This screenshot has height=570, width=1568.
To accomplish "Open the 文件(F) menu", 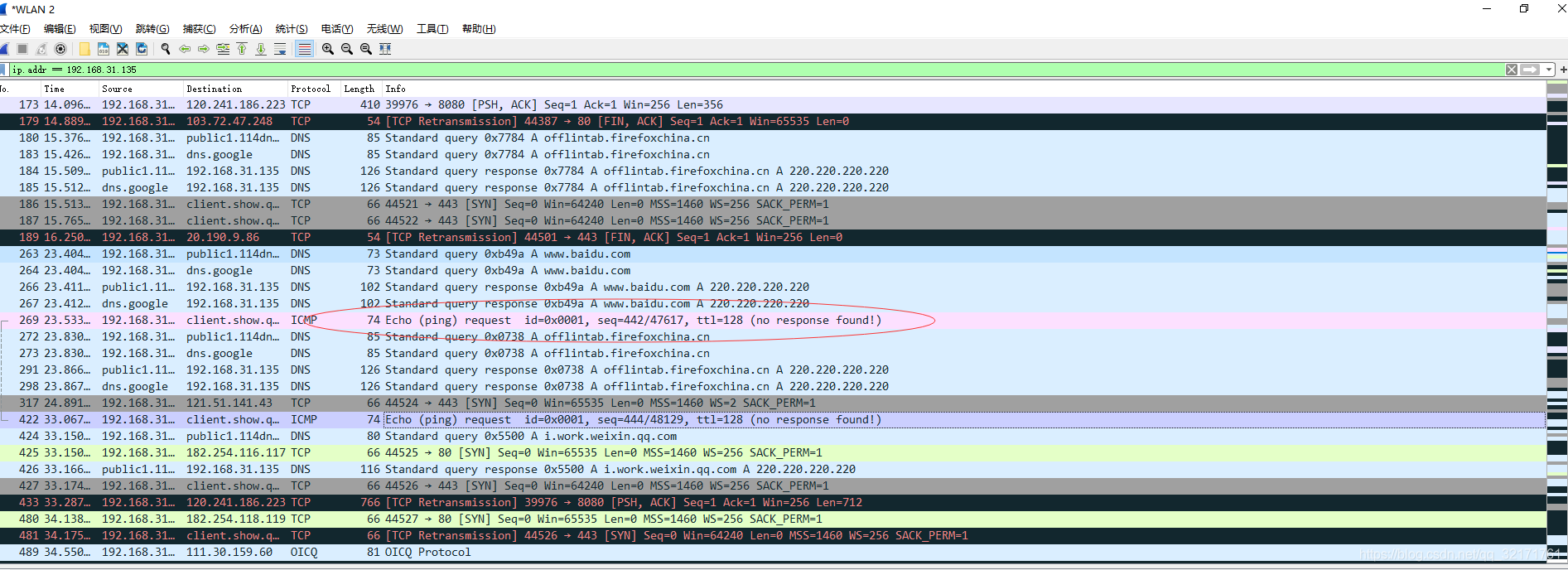I will (15, 29).
